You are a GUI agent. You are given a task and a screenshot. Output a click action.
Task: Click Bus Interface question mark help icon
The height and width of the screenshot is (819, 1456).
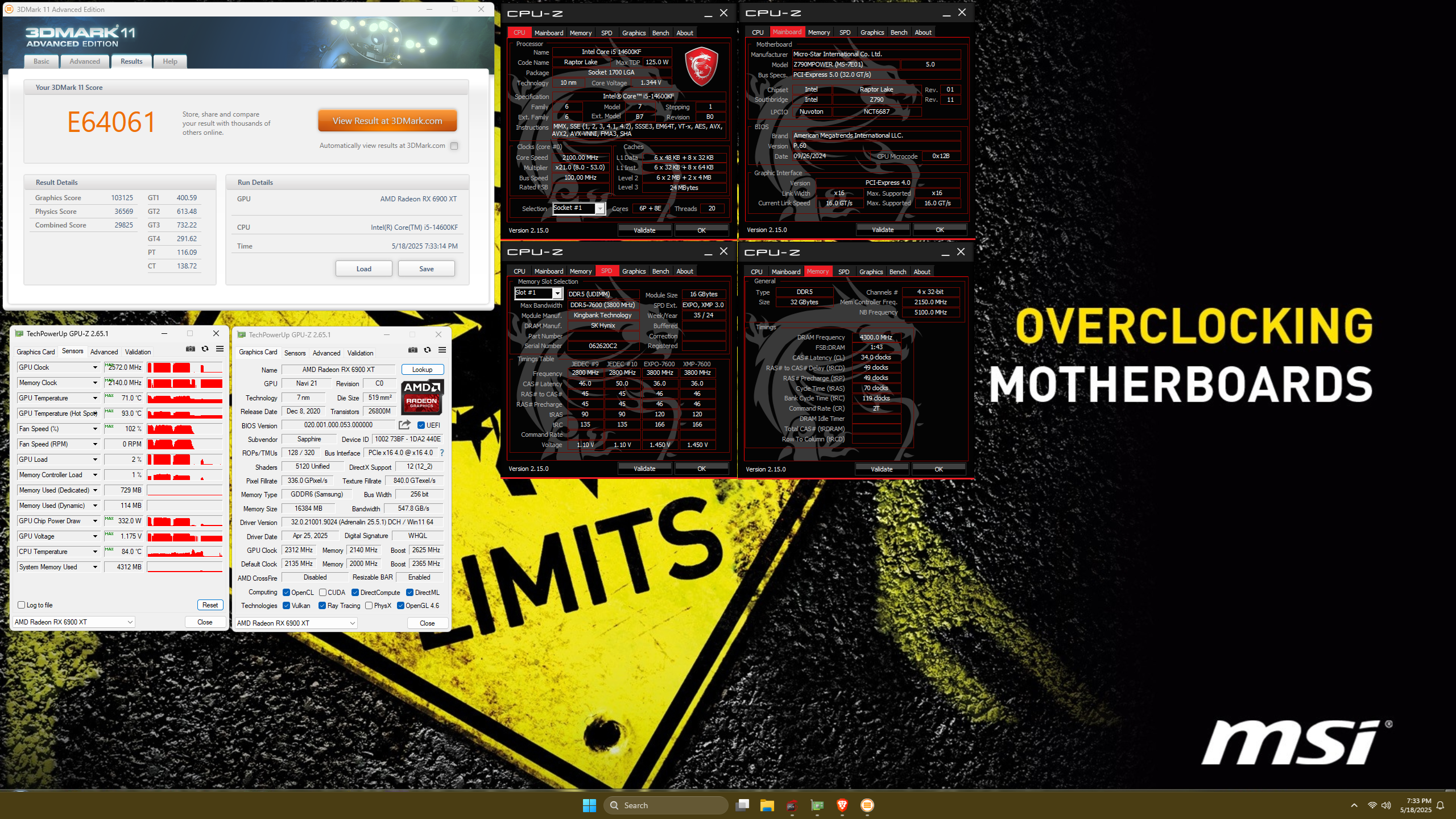442,453
